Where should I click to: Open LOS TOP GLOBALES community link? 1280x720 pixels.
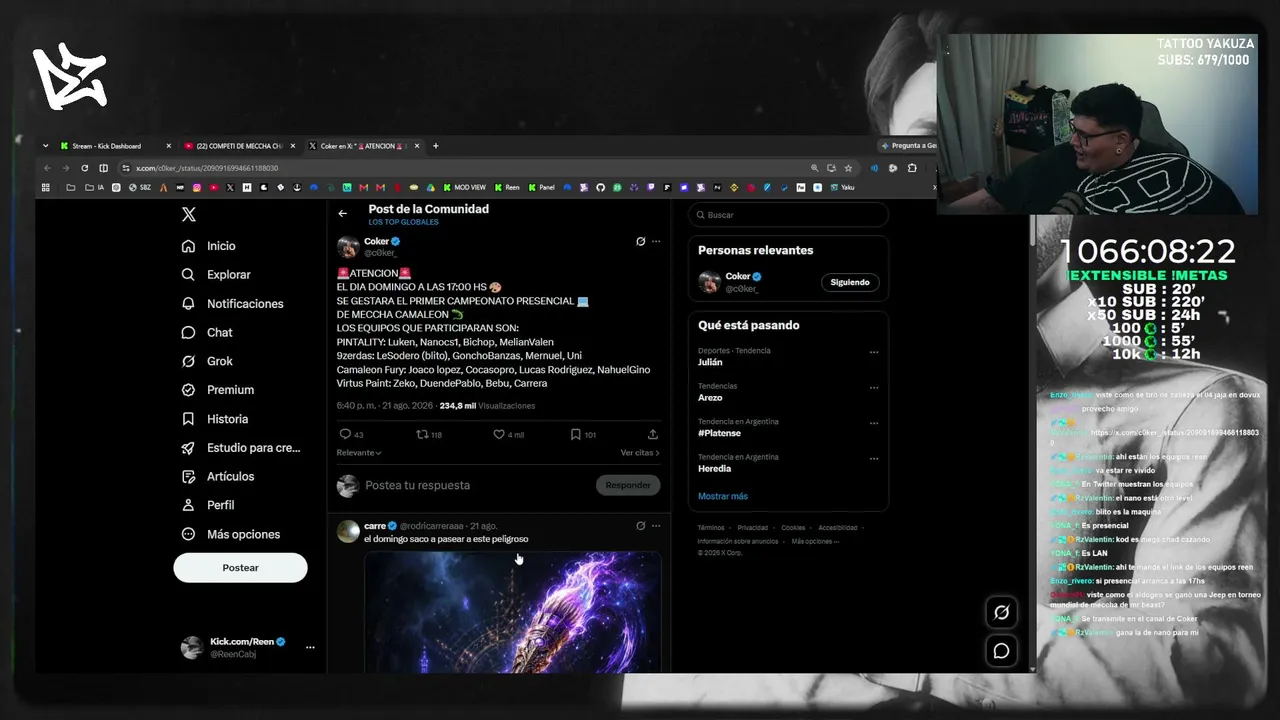(403, 222)
